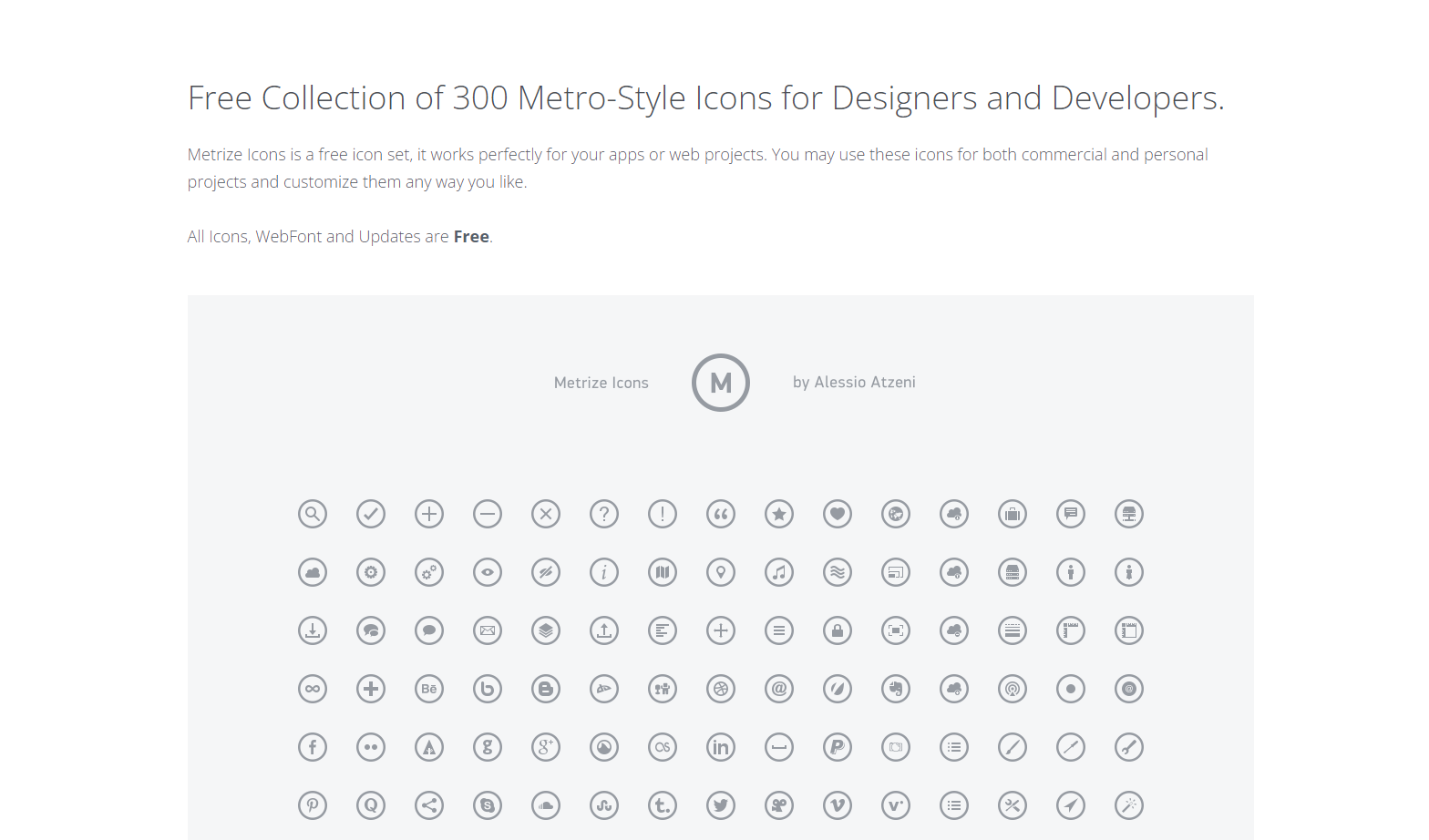Click the Skype logo icon
This screenshot has width=1429, height=840.
click(x=488, y=805)
